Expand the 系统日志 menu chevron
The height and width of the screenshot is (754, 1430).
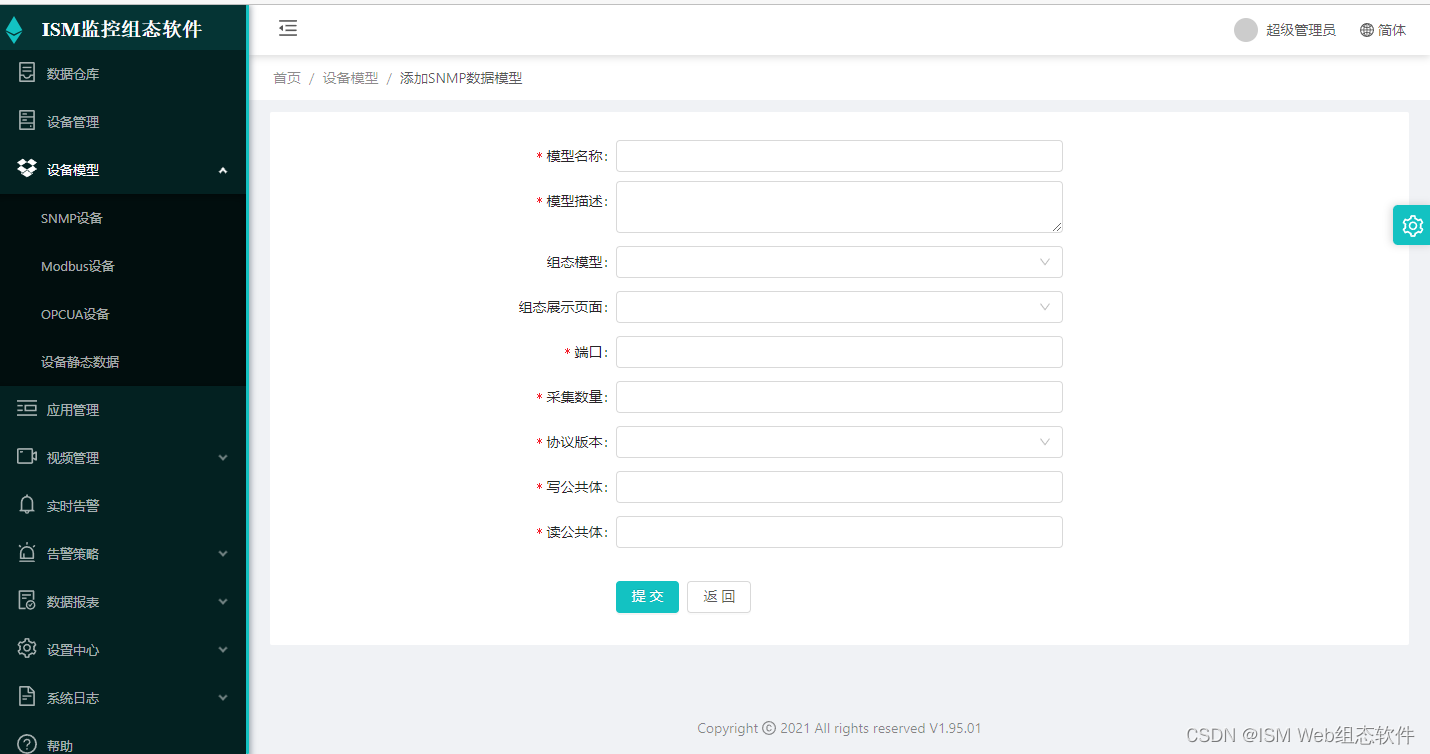click(223, 698)
